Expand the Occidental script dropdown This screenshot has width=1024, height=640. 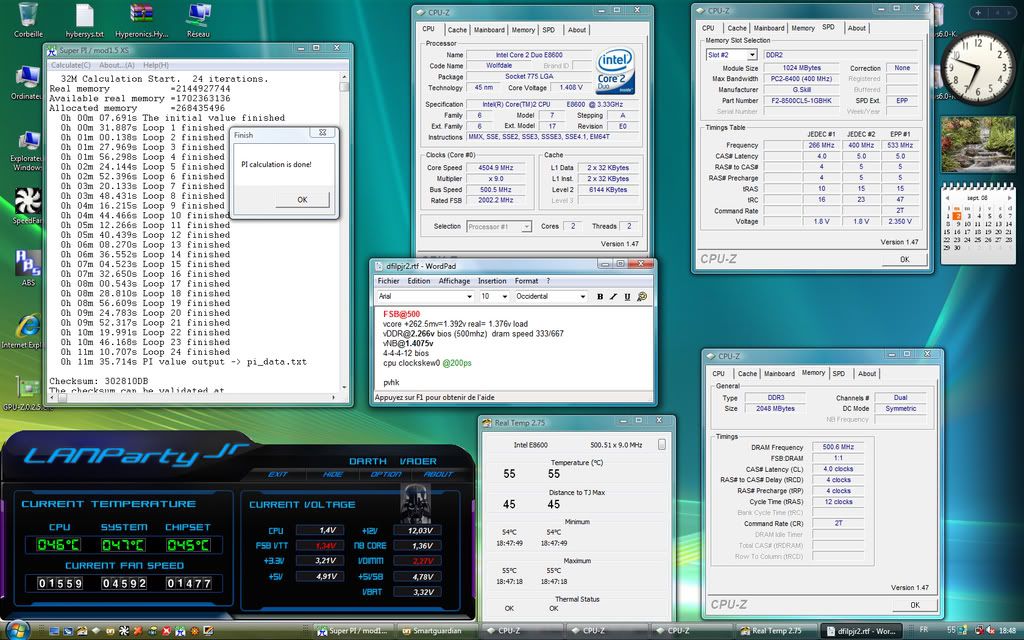tap(584, 297)
